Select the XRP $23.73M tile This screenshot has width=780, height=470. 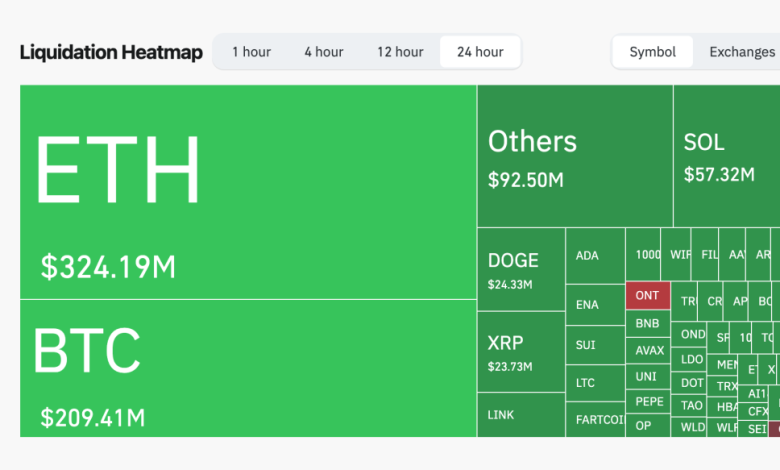[521, 352]
